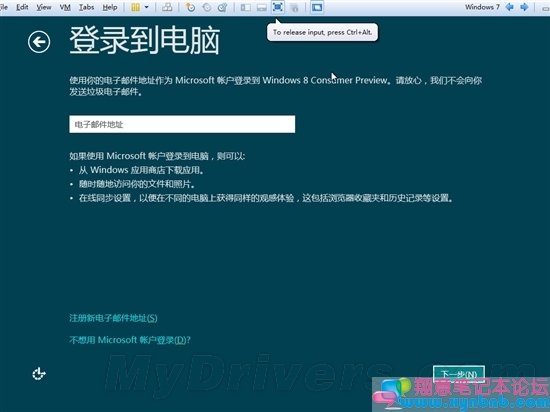Image resolution: width=550 pixels, height=412 pixels.
Task: Open the VM menu
Action: tap(65, 7)
